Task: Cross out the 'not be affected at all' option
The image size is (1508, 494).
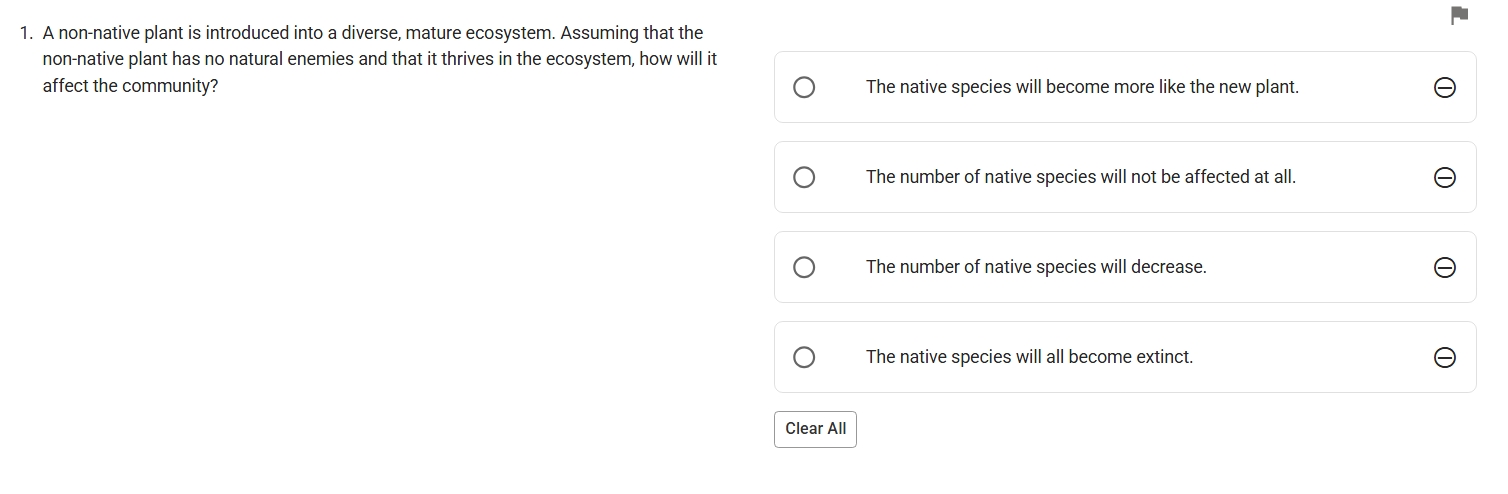Action: point(1444,178)
